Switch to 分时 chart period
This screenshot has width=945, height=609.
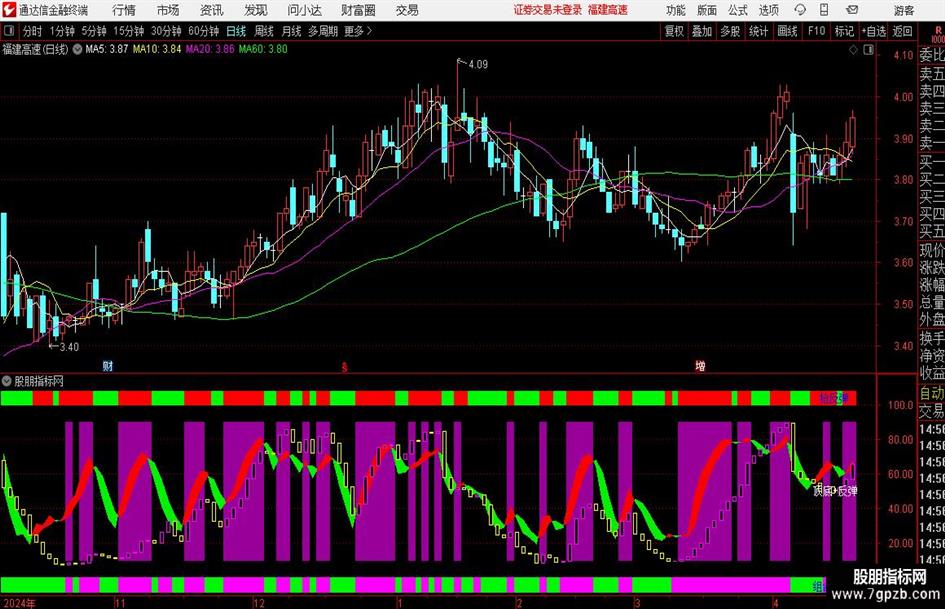click(32, 31)
